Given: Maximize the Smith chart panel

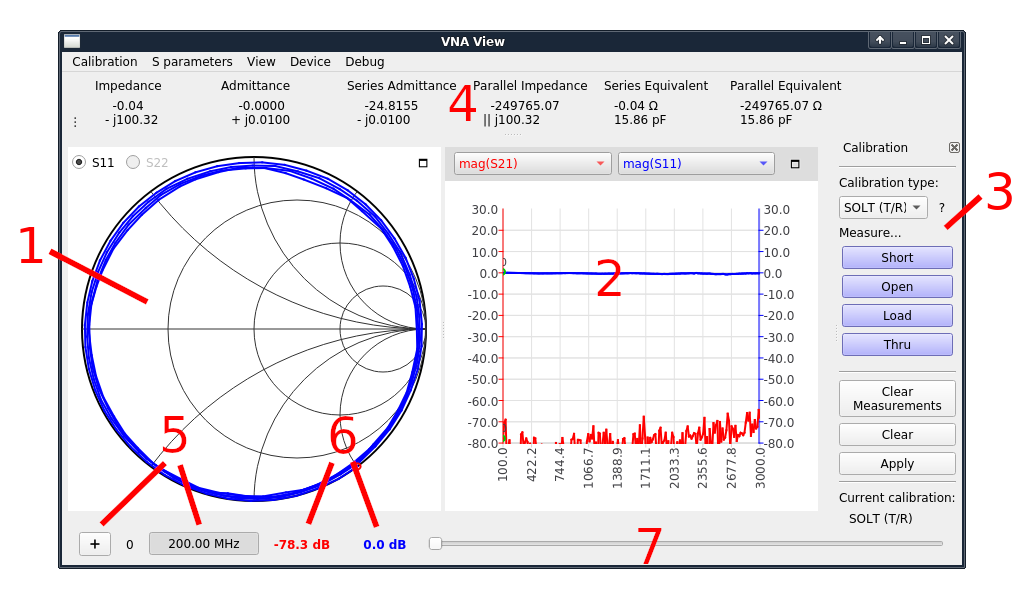Looking at the screenshot, I should click(x=423, y=163).
